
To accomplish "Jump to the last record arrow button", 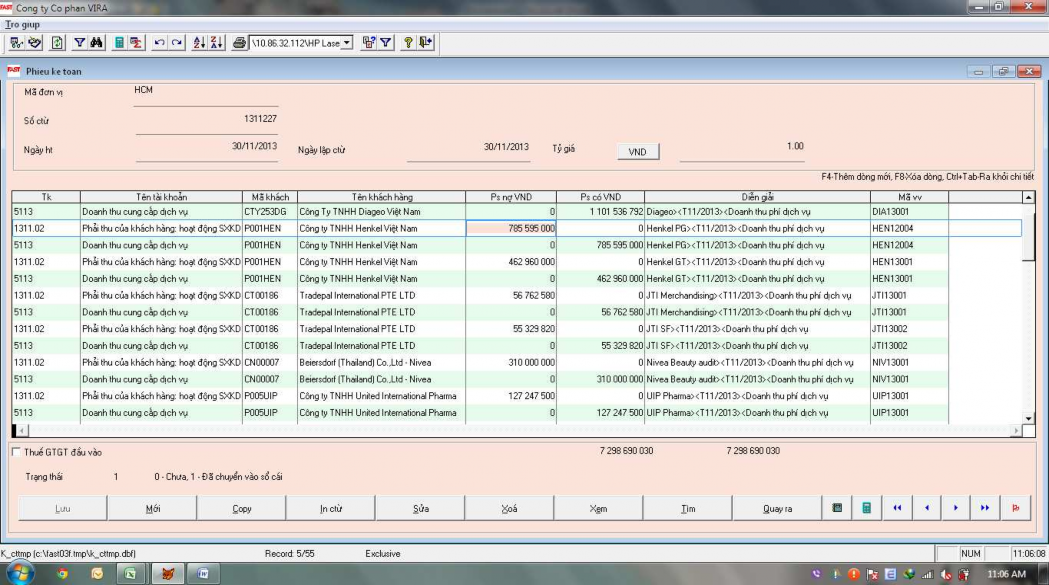I will coord(986,508).
